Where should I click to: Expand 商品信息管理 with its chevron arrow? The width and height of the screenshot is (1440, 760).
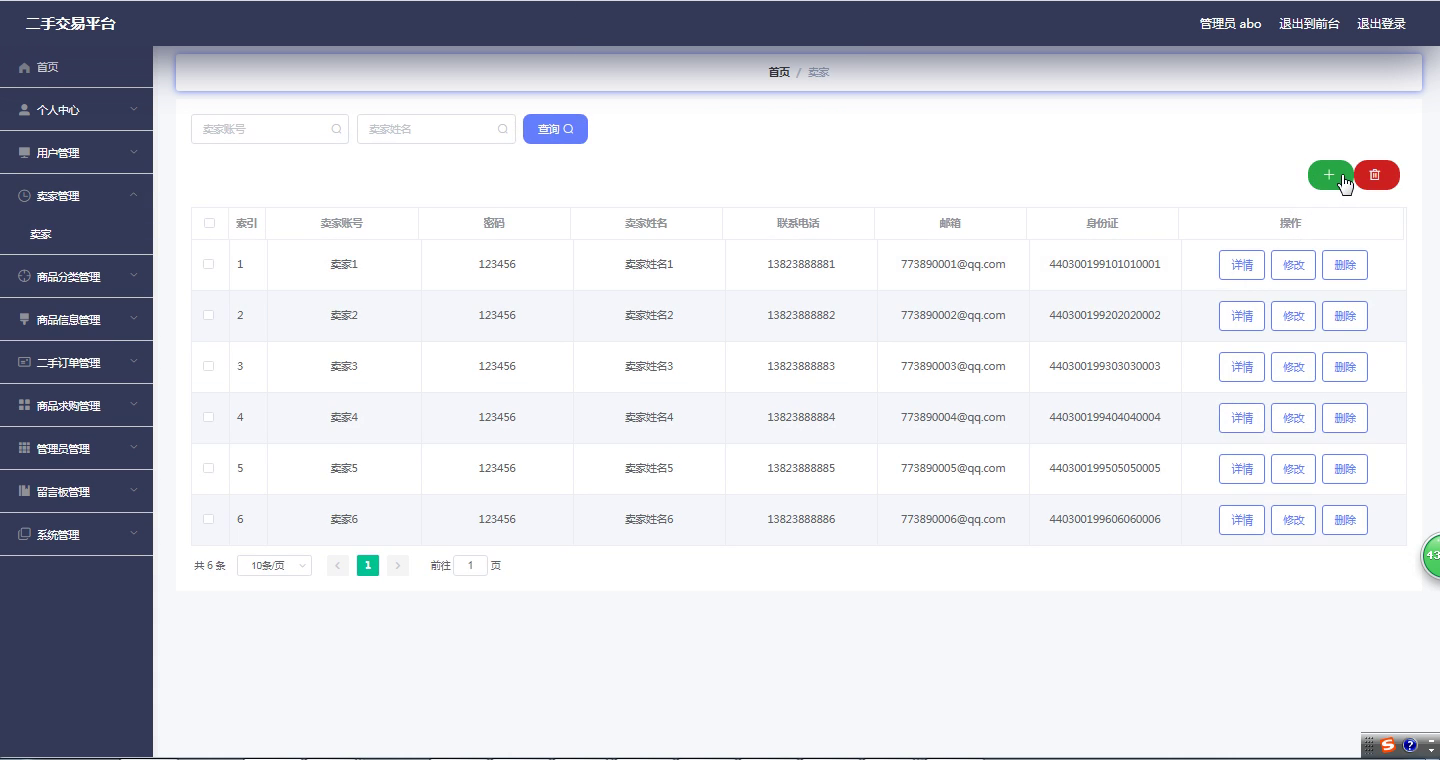134,319
